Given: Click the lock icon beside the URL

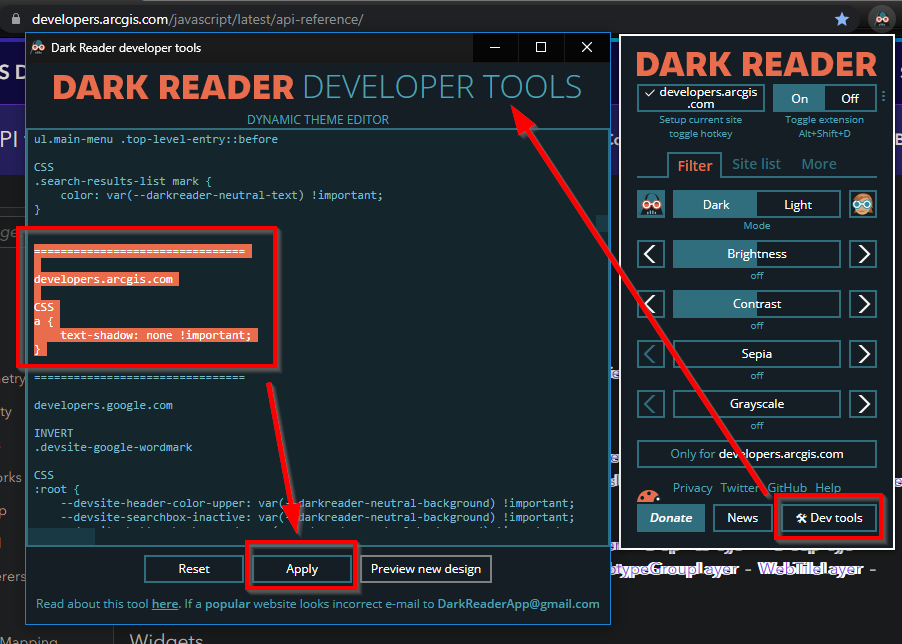Looking at the screenshot, I should (x=16, y=19).
